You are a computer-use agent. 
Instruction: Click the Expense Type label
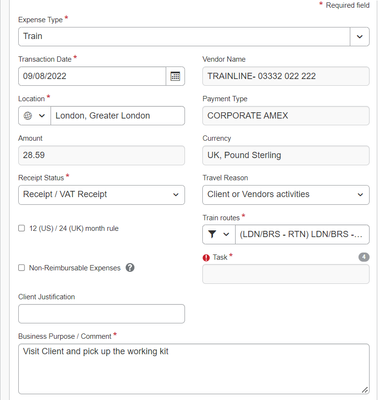click(40, 20)
